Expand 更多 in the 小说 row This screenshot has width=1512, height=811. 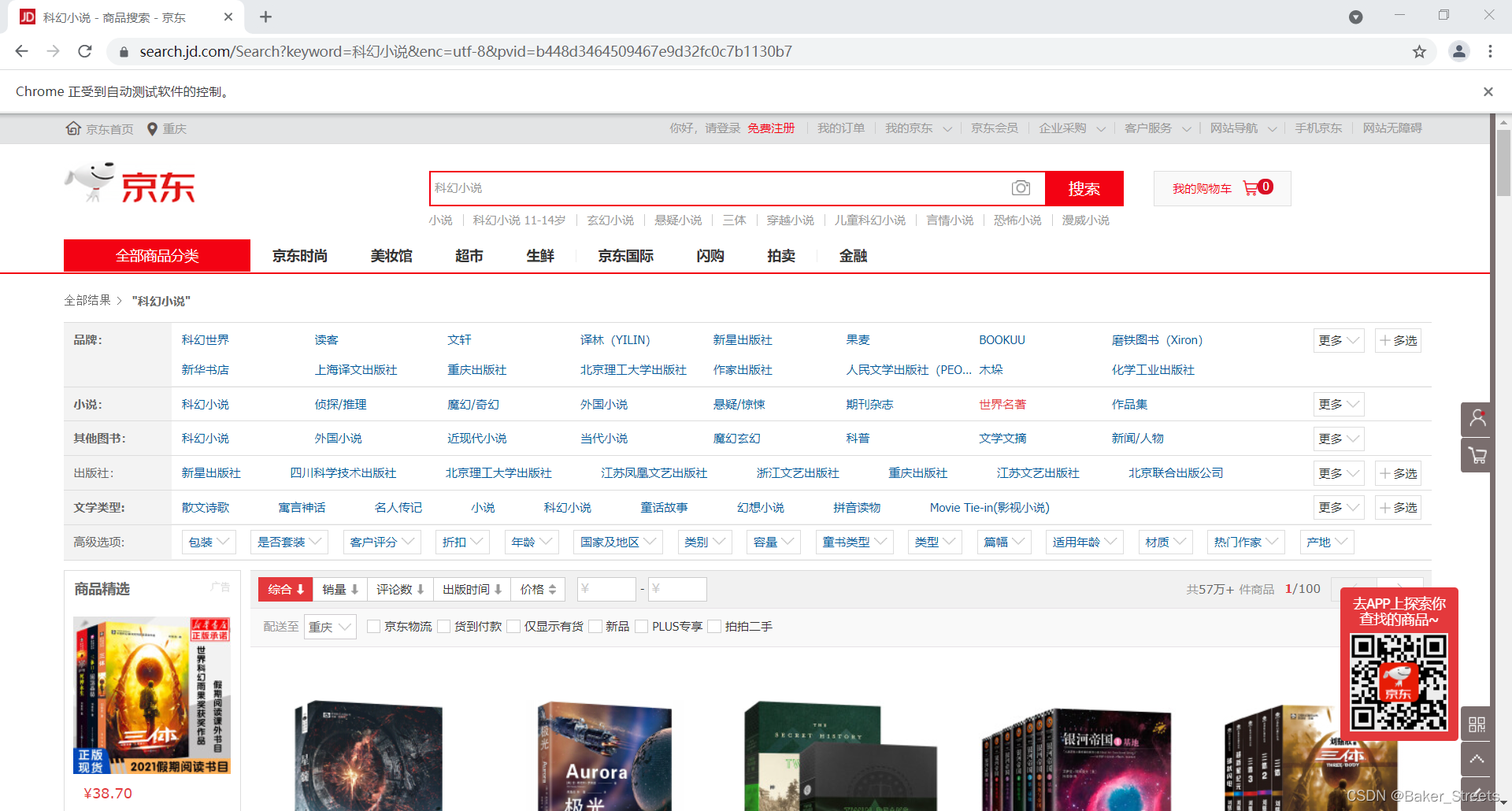pos(1339,404)
